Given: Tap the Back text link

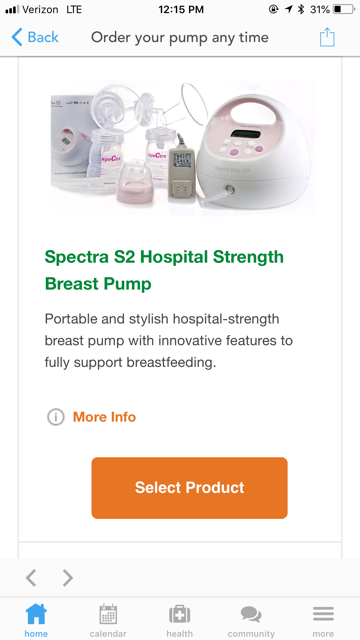Looking at the screenshot, I should (43, 38).
